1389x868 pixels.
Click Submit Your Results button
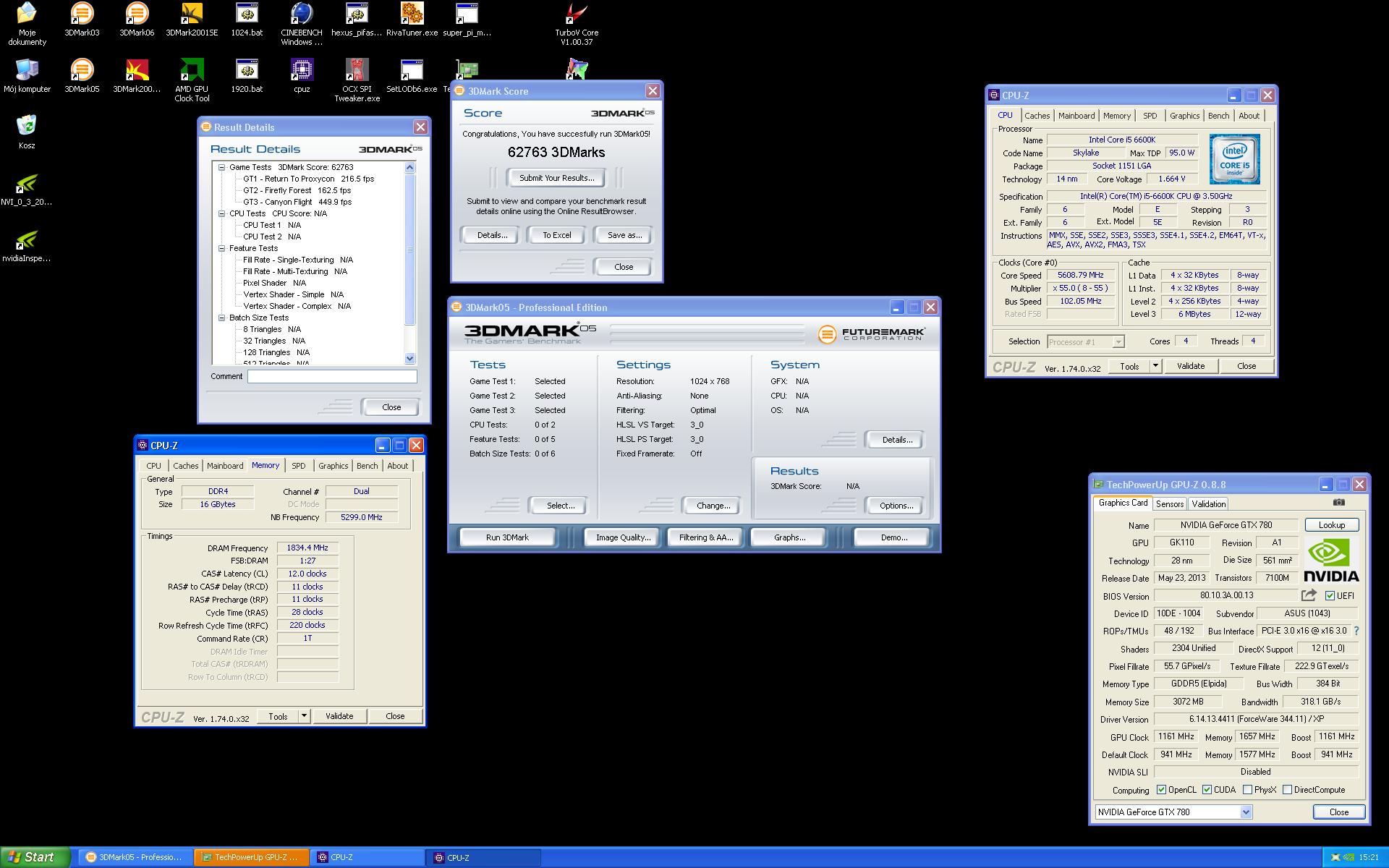(557, 178)
